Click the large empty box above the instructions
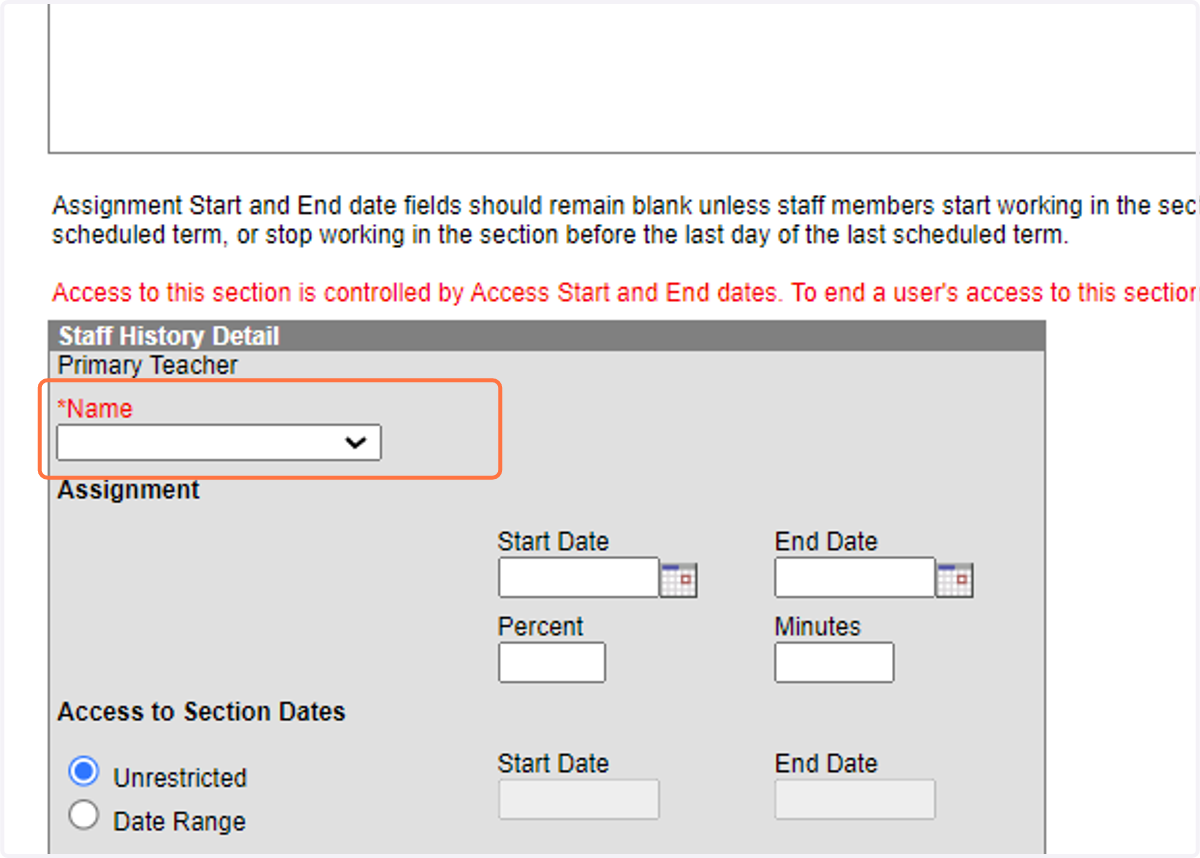The width and height of the screenshot is (1200, 858). pos(622,78)
